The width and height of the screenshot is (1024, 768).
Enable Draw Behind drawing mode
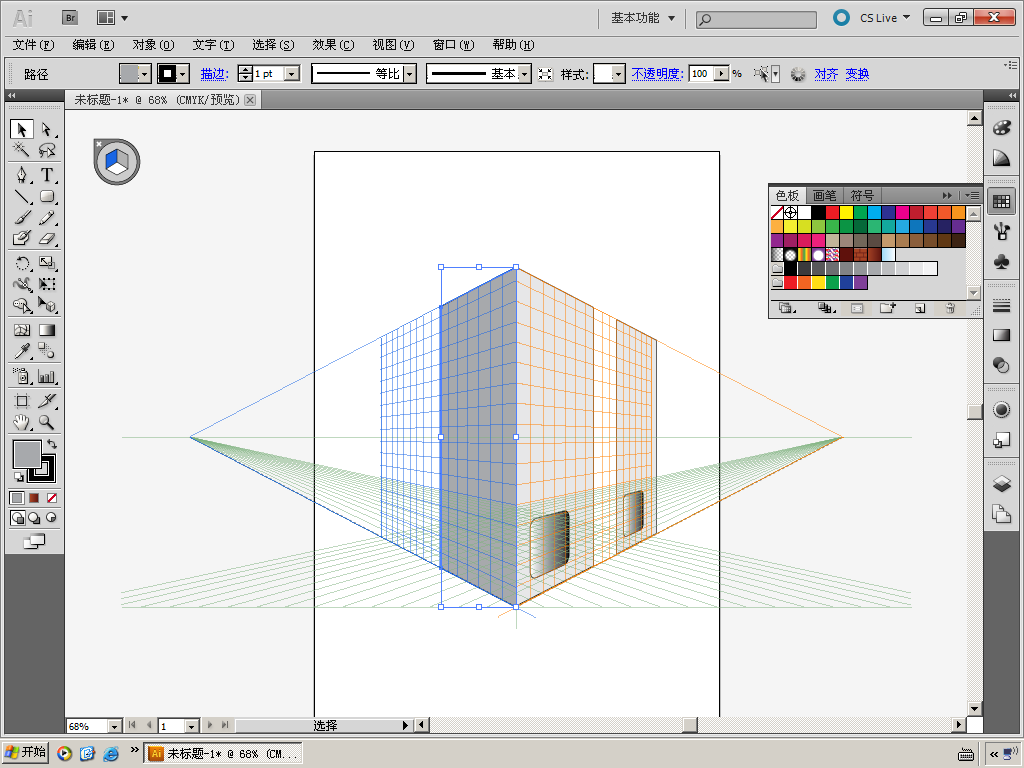[34, 518]
